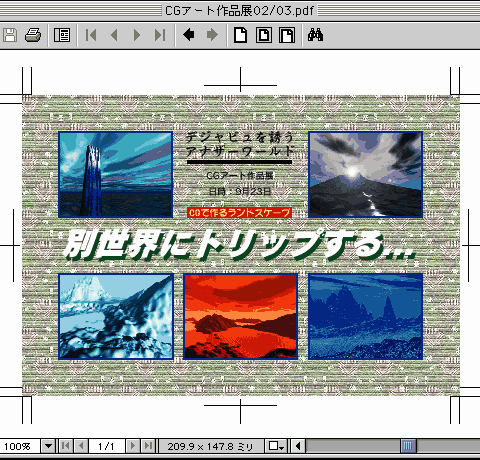Open the zoom level dropdown arrow
Viewport: 480px width, 460px height.
48,446
